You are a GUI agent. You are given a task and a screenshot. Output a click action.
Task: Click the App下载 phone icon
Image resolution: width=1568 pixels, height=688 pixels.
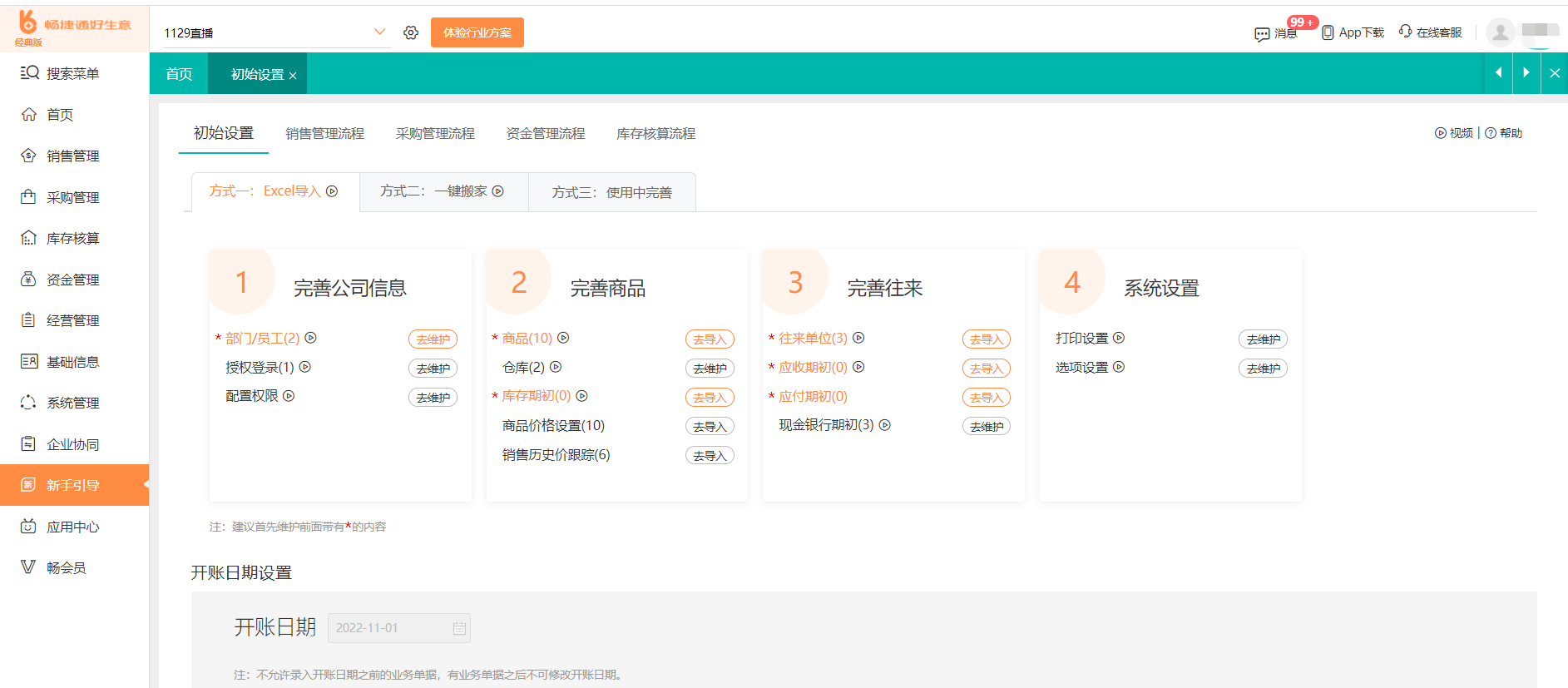tap(1328, 32)
